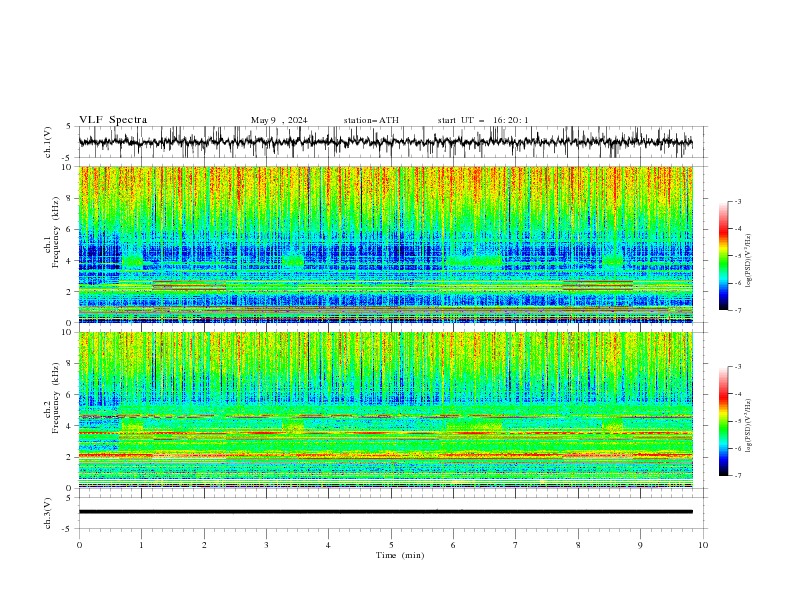Viewport: 792px width, 612px height.
Task: Click the "station=ATH" label
Action: [371, 120]
